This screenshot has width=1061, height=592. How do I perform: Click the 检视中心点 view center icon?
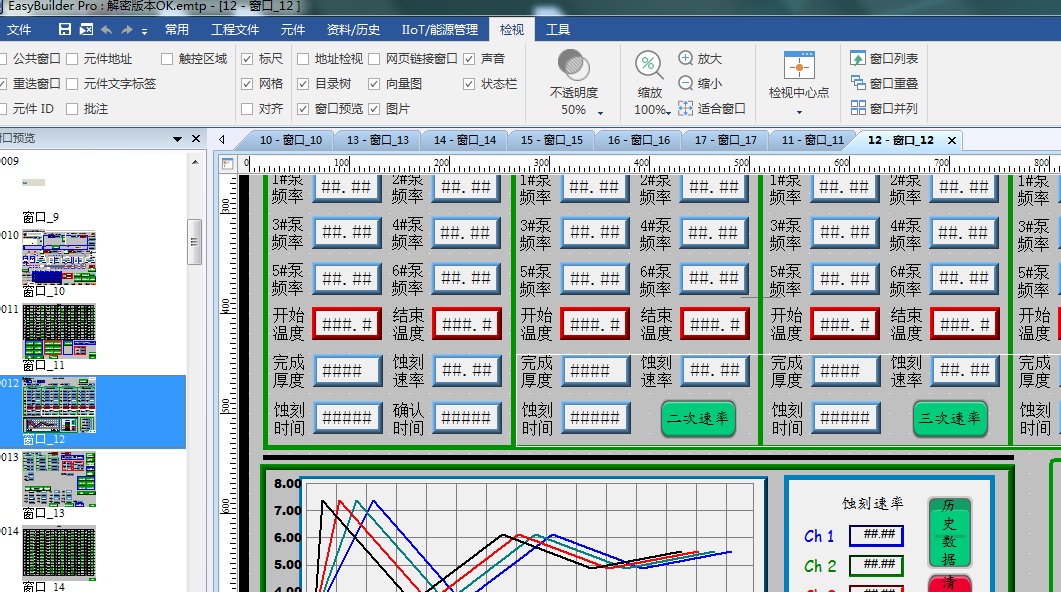pos(798,67)
